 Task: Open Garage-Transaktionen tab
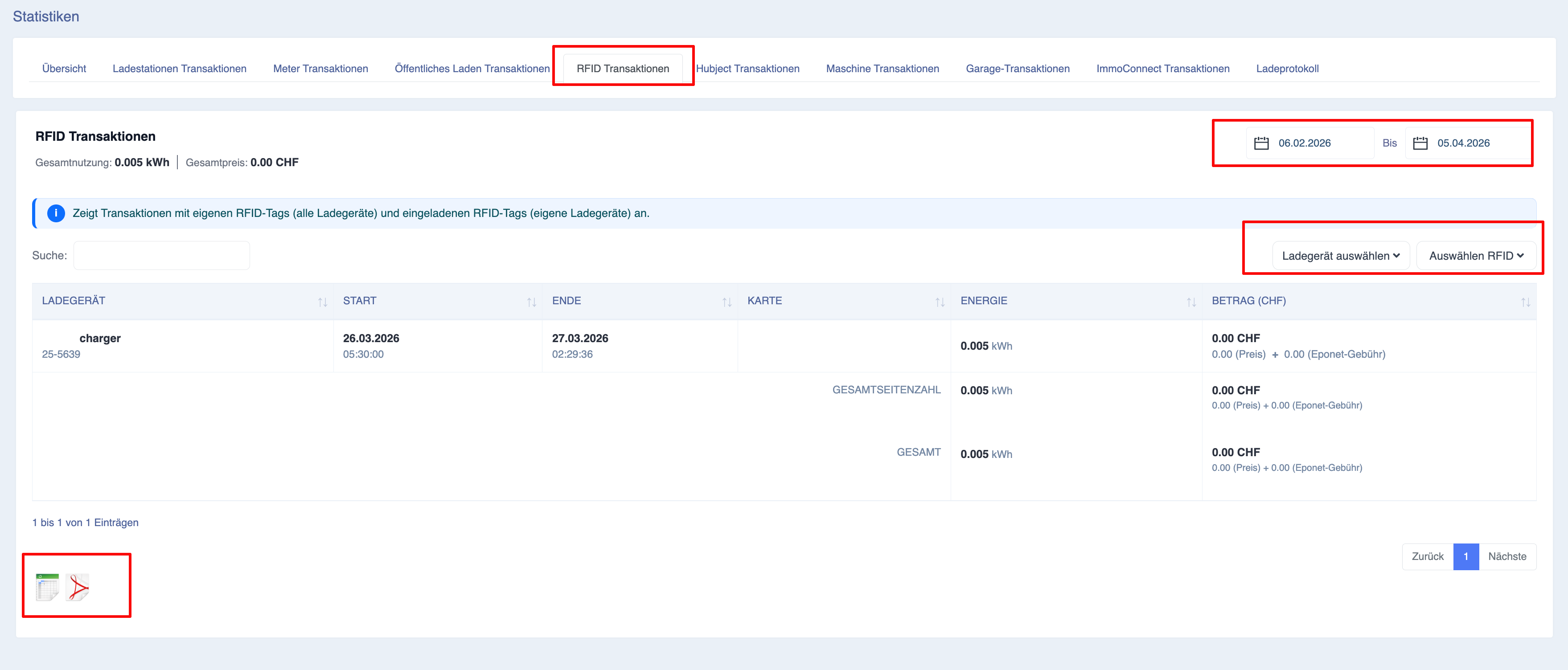click(1018, 68)
